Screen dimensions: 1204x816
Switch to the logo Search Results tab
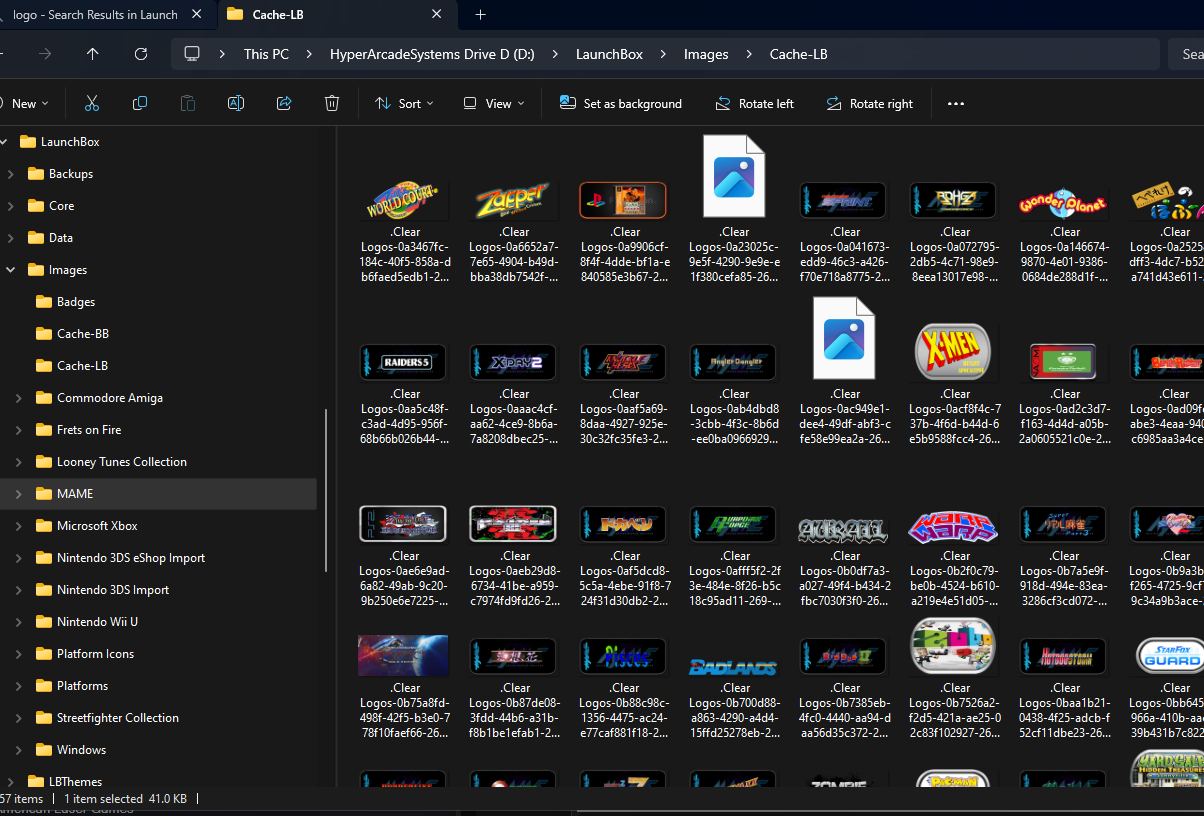point(95,14)
